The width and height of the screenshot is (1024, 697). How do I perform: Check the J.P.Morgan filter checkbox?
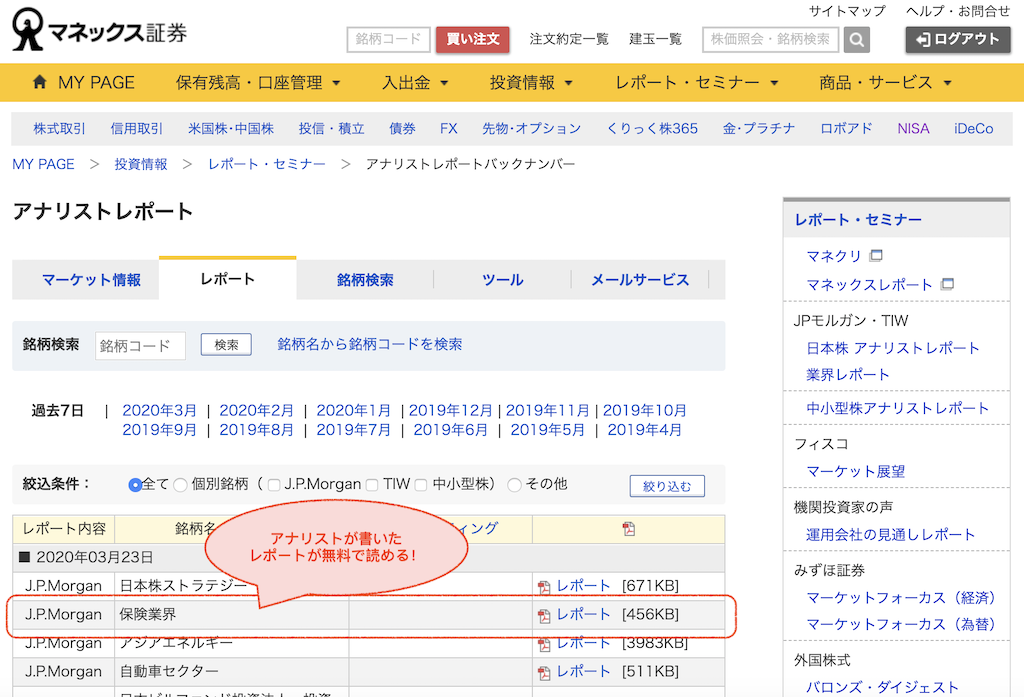point(274,485)
